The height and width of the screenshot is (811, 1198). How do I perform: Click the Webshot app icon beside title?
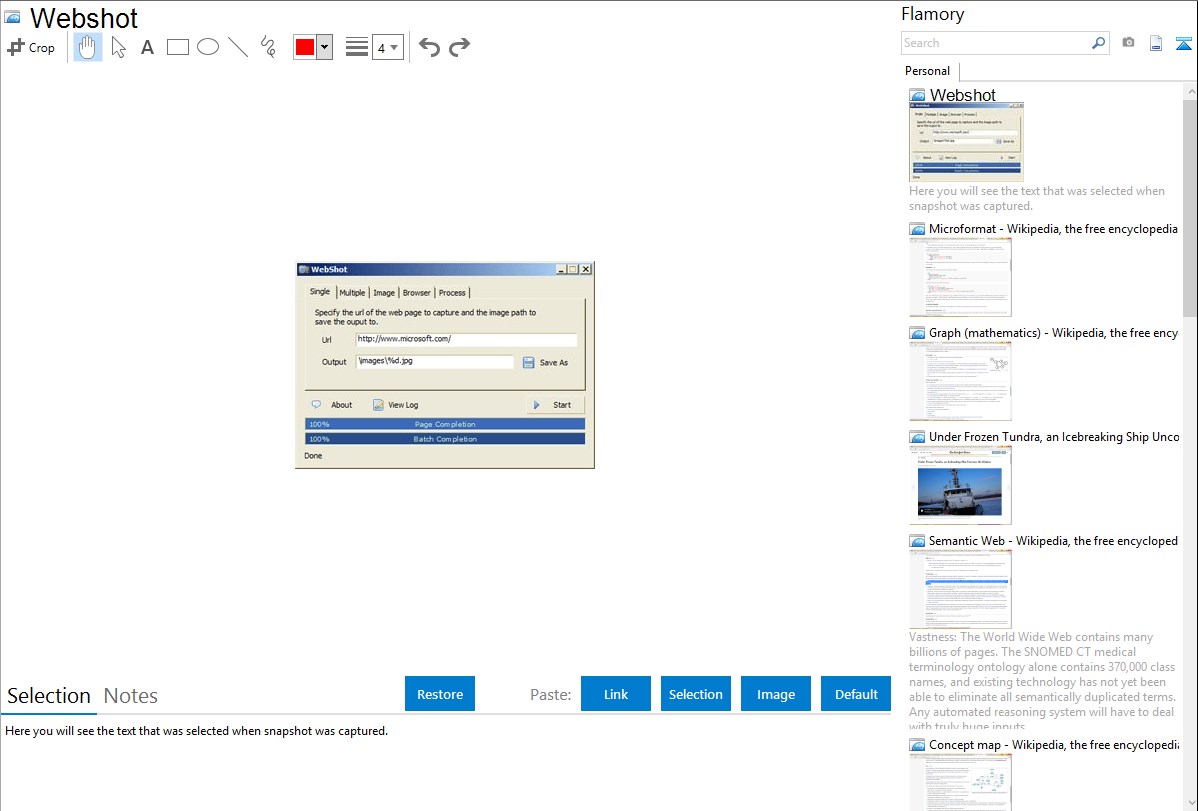13,18
